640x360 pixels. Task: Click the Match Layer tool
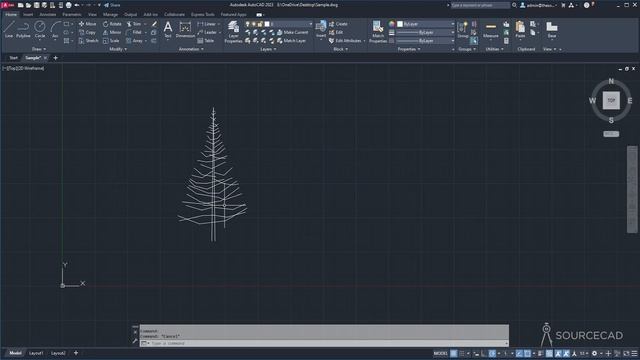coord(291,41)
